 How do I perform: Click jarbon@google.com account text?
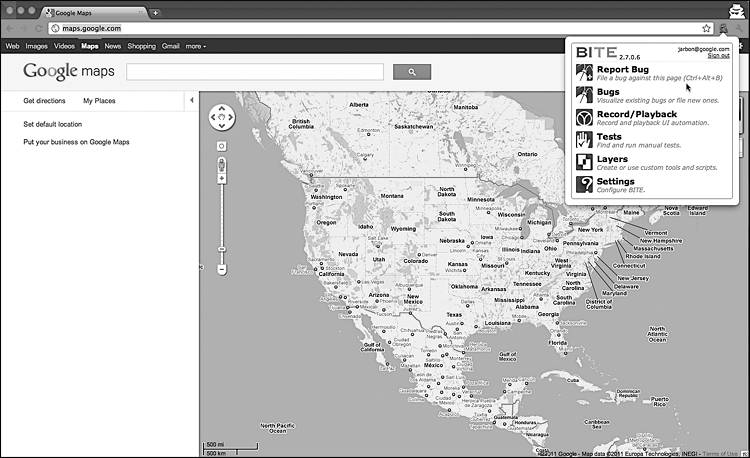pyautogui.click(x=704, y=49)
